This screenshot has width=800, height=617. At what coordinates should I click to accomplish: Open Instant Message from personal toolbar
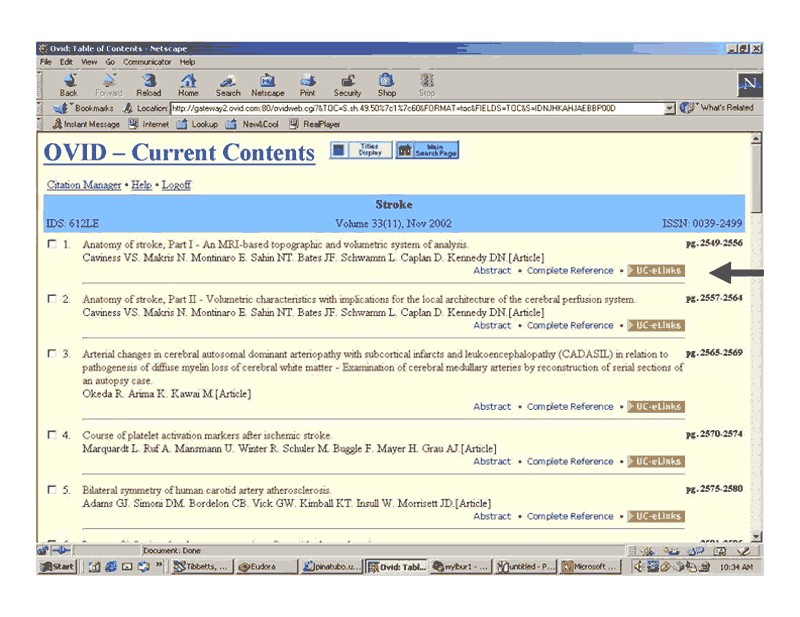86,124
